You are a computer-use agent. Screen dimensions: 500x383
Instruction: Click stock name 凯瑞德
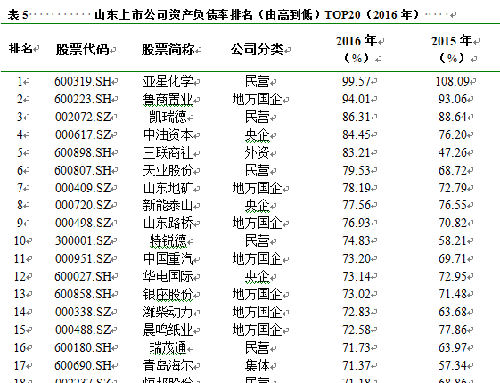click(168, 117)
